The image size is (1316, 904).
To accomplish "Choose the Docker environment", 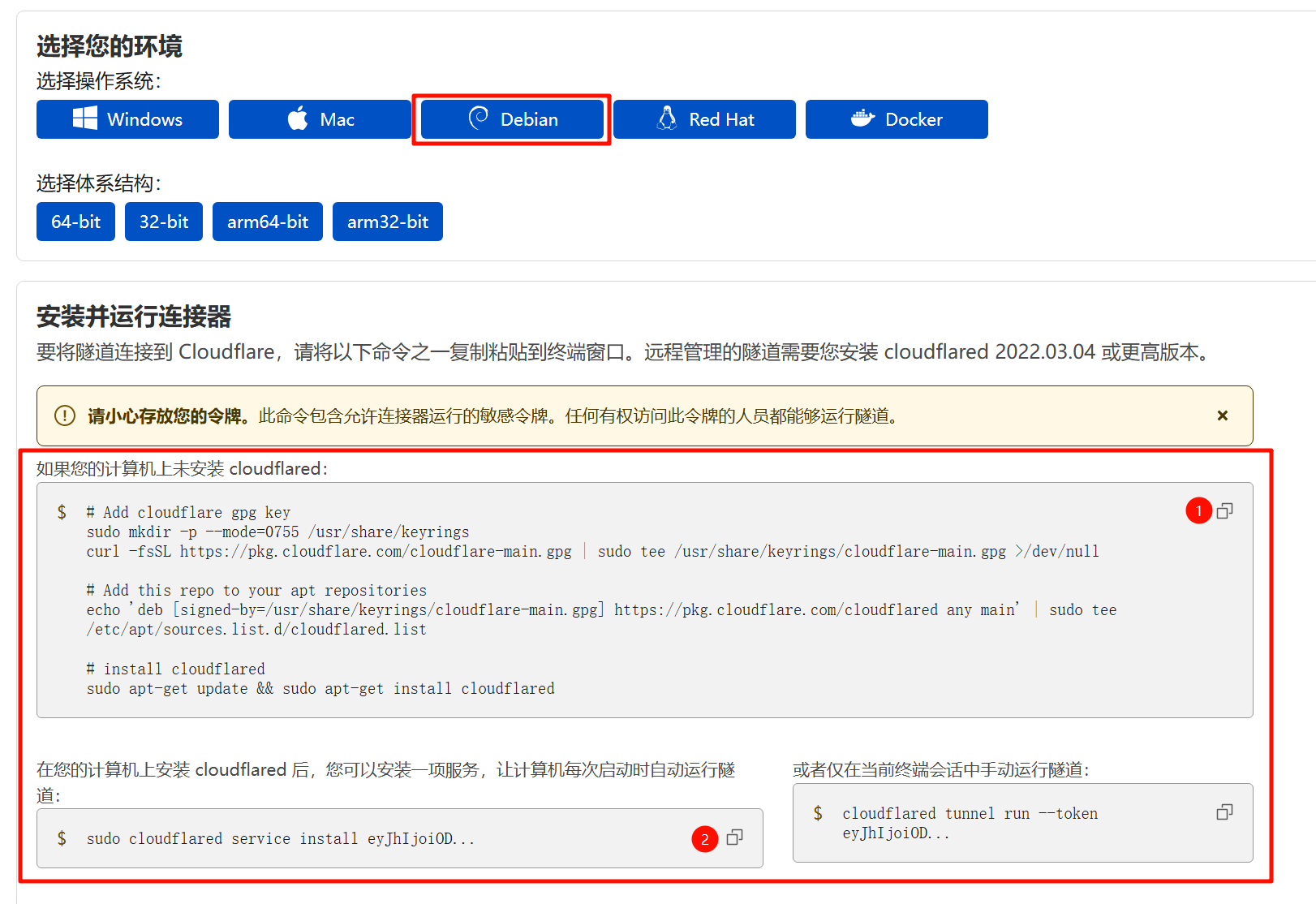I will pos(896,118).
